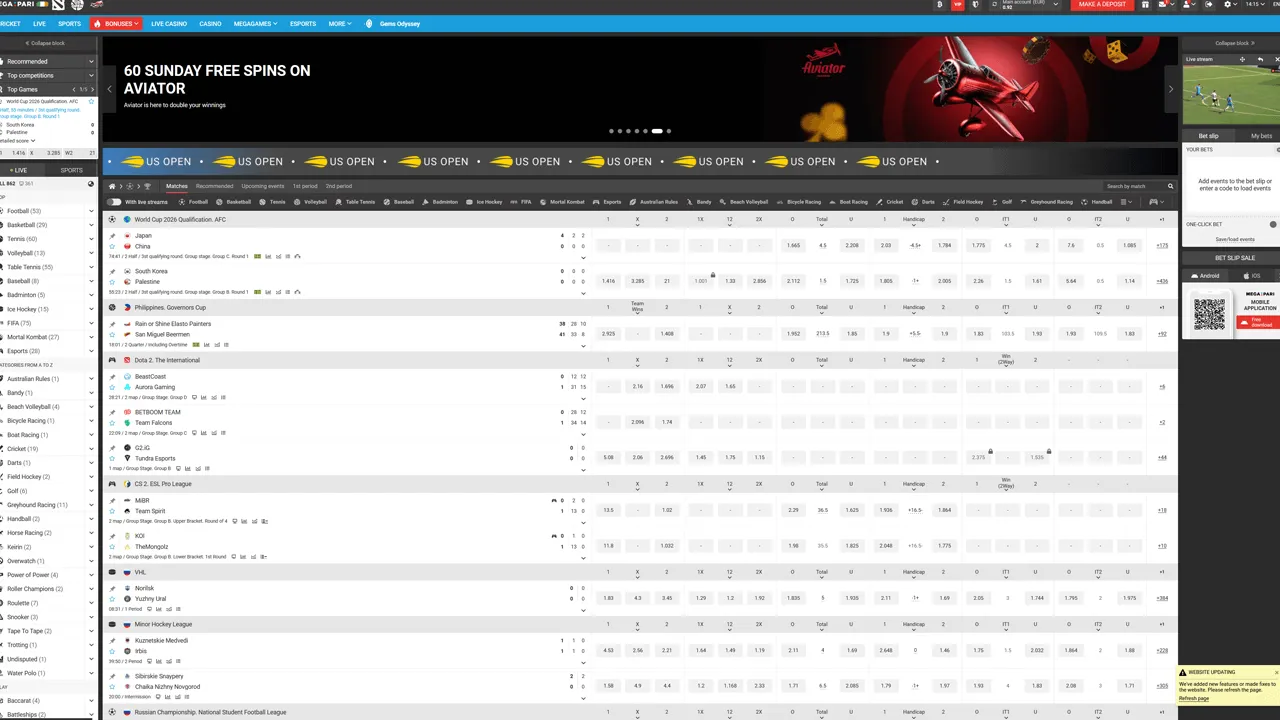Expand markets for Japan vs China match

pyautogui.click(x=583, y=258)
